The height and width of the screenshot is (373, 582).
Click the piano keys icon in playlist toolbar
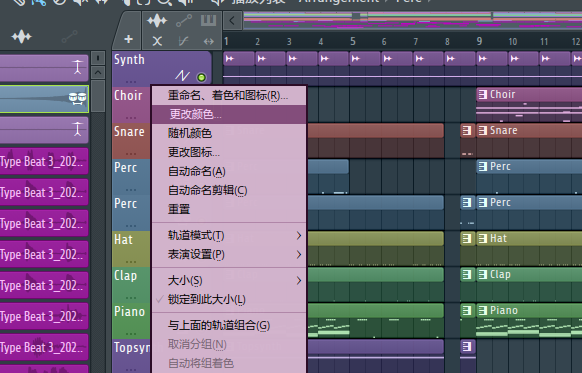point(208,20)
